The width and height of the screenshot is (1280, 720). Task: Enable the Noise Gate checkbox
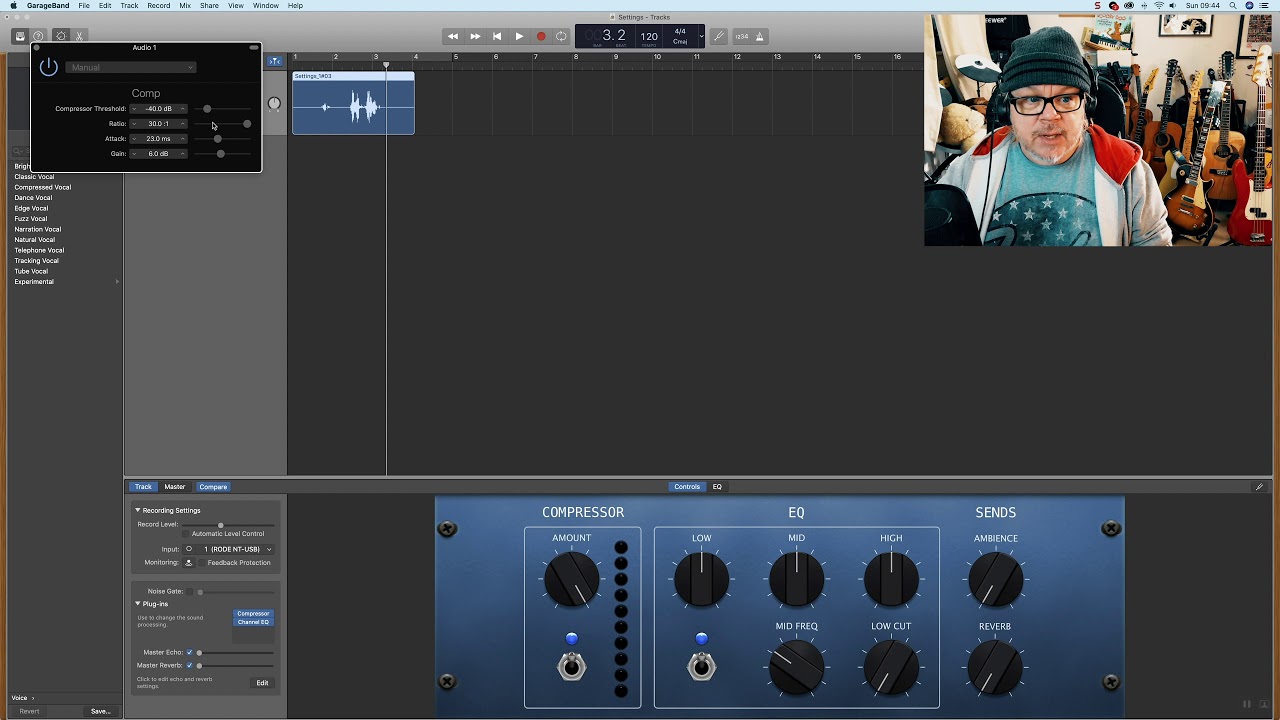189,592
